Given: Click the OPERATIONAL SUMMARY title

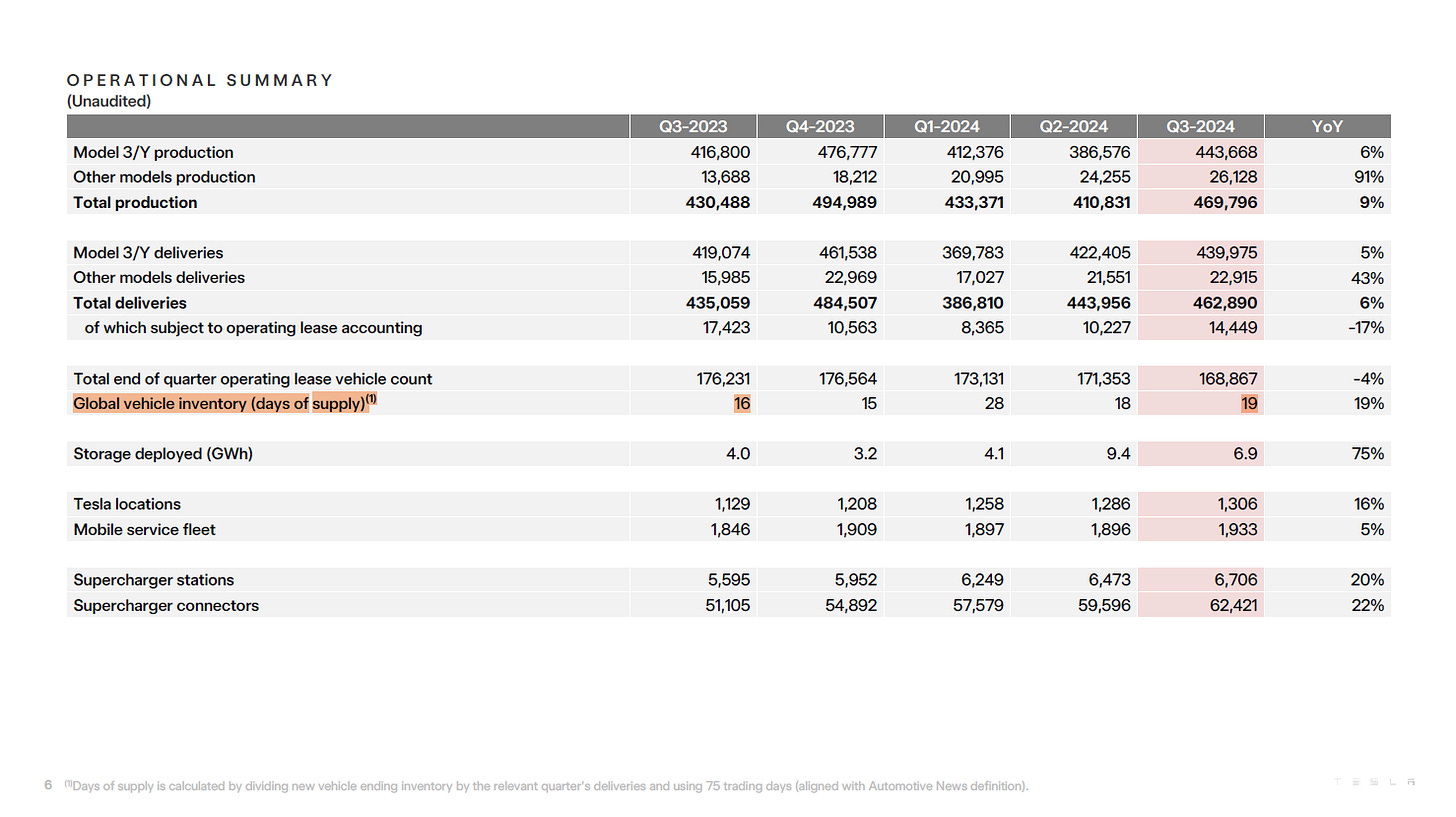Looking at the screenshot, I should click(x=200, y=80).
